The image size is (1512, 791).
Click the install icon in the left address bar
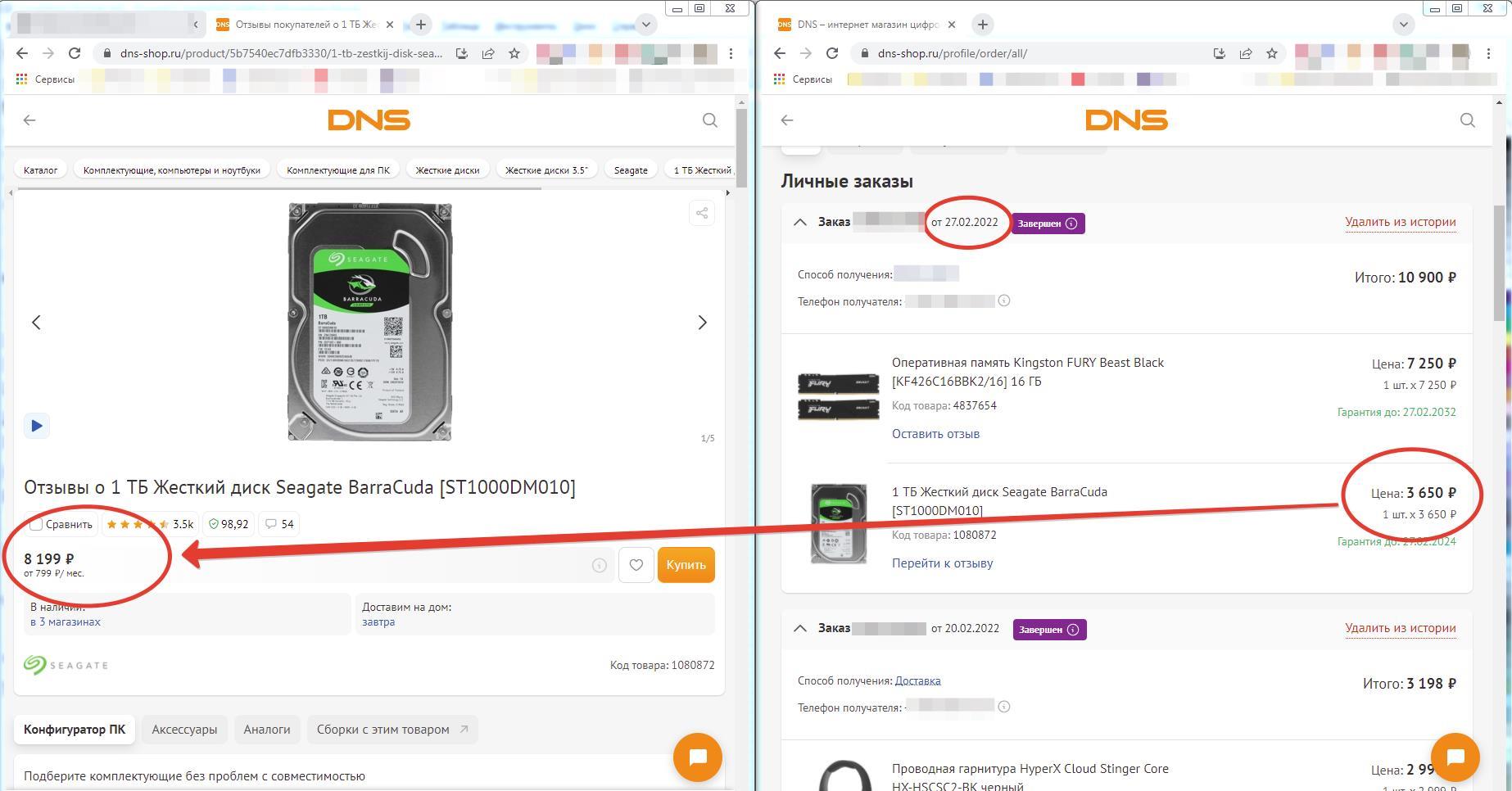click(x=462, y=53)
